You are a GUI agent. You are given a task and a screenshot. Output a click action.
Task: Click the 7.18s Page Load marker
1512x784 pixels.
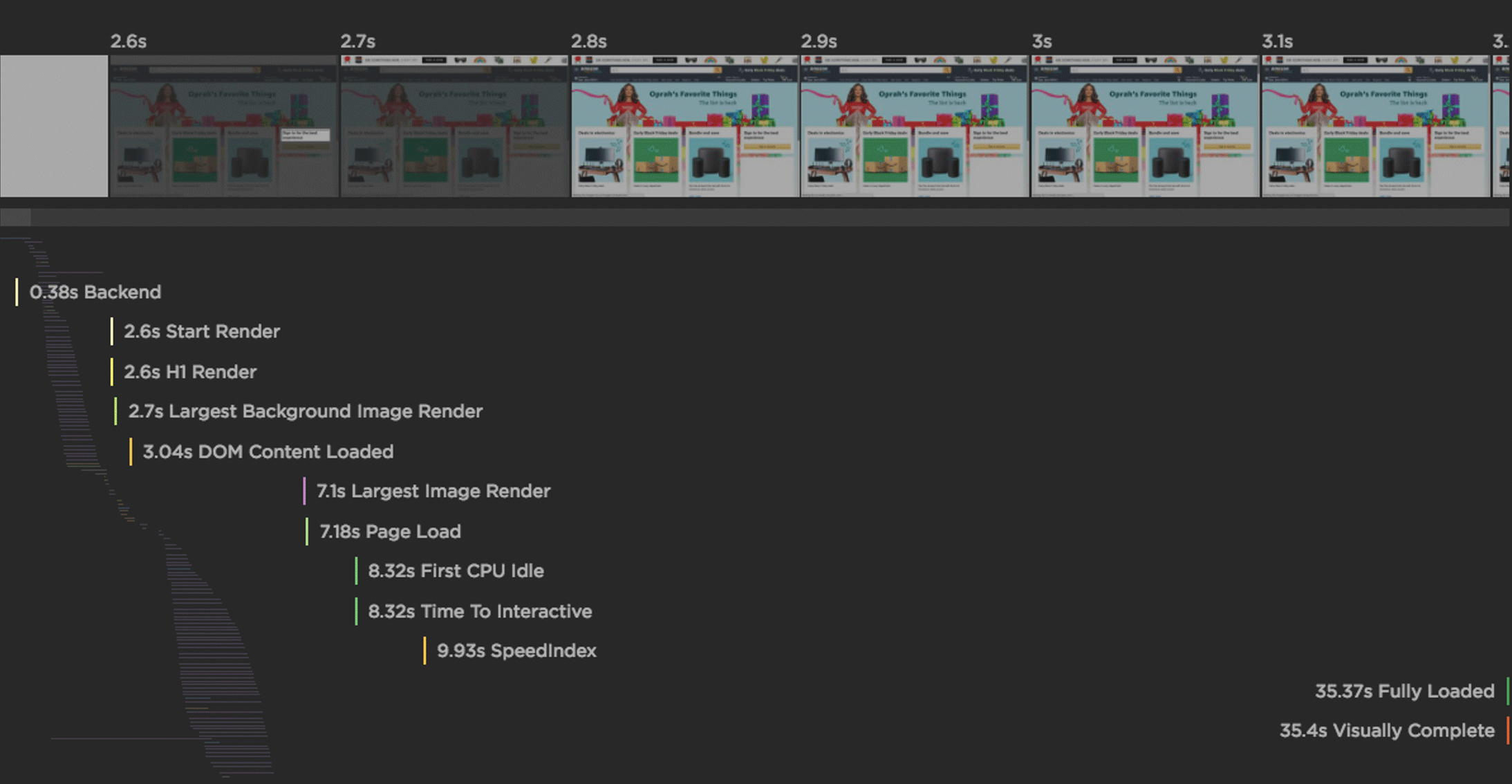click(389, 531)
